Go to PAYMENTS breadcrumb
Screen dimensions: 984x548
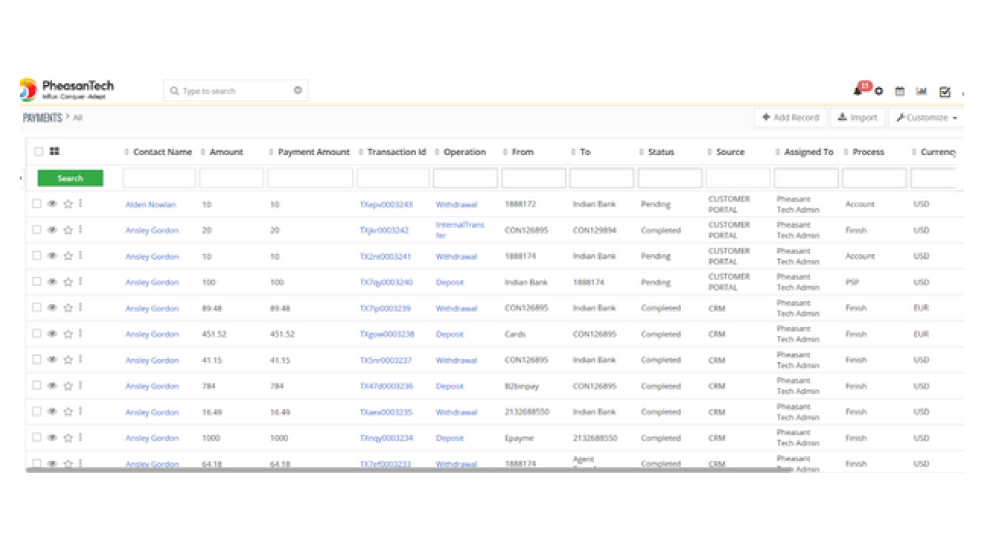(42, 118)
